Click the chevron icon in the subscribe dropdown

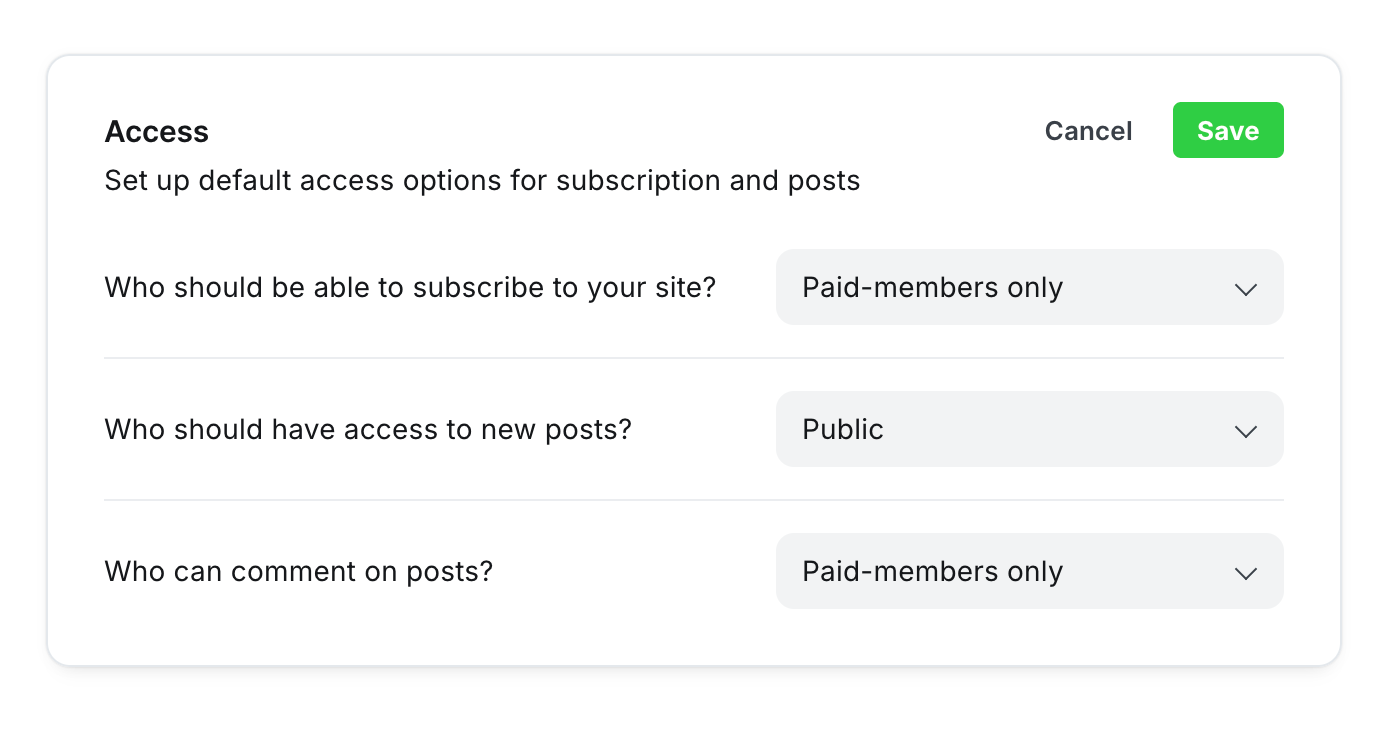point(1245,289)
